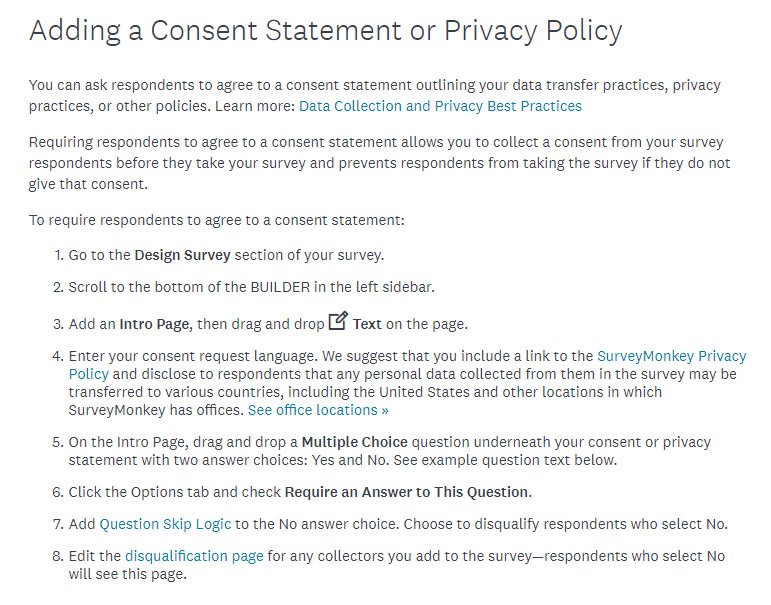The width and height of the screenshot is (771, 605).
Task: Click the Adding a Consent Statement heading
Action: [x=326, y=30]
